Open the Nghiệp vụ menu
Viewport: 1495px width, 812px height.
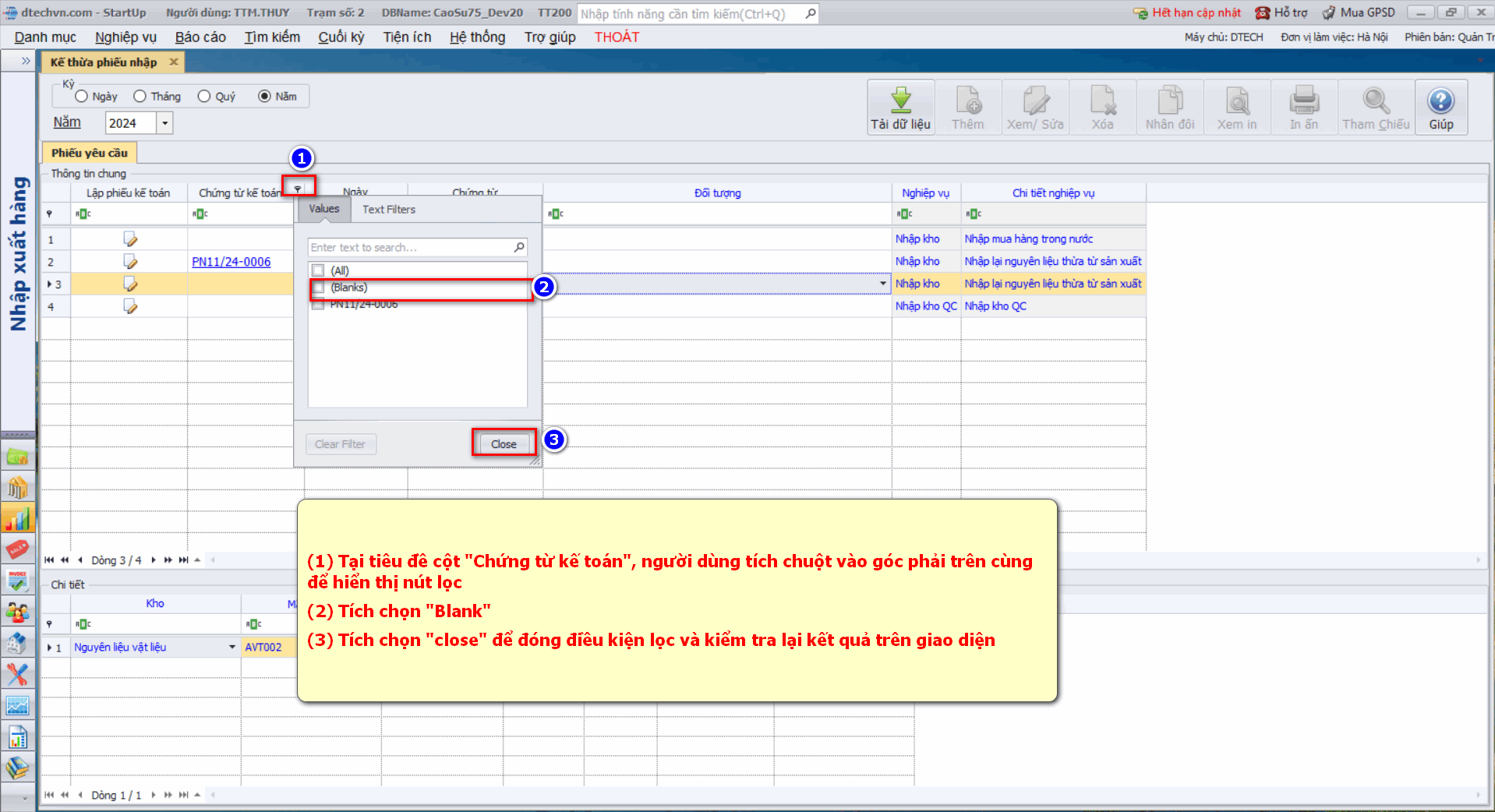pos(125,37)
